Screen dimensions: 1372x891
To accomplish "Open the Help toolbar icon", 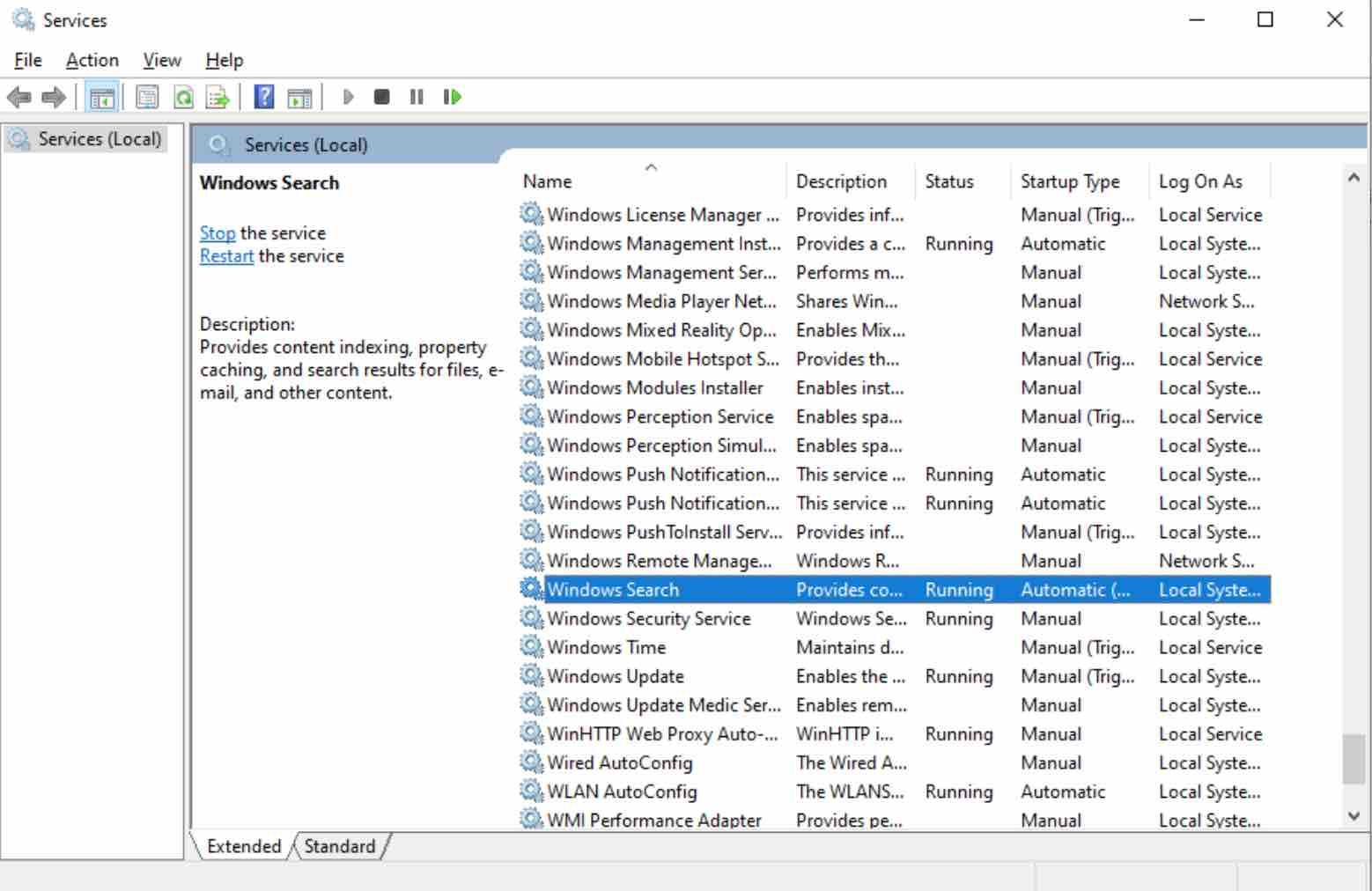I will 263,97.
